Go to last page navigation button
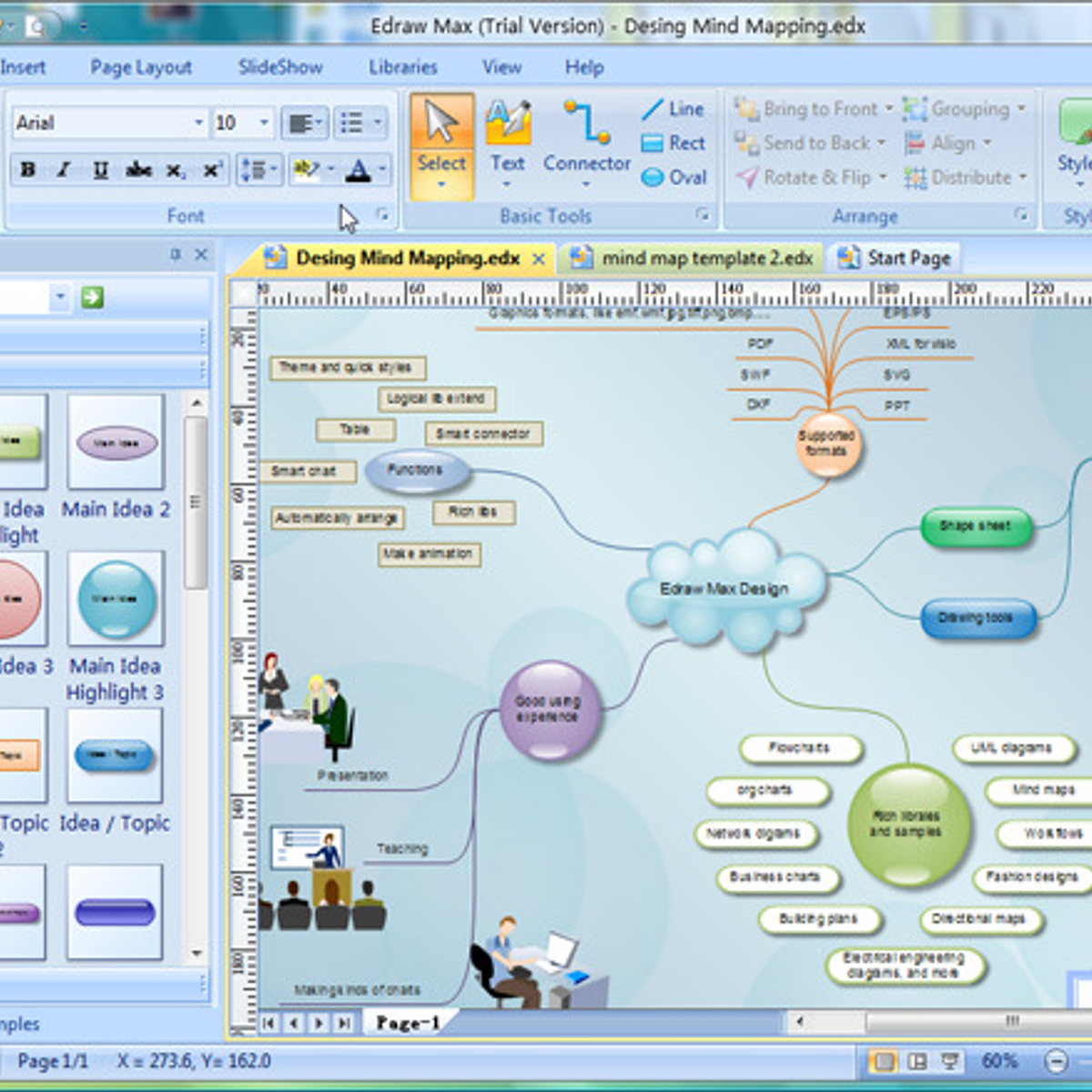 (344, 1023)
